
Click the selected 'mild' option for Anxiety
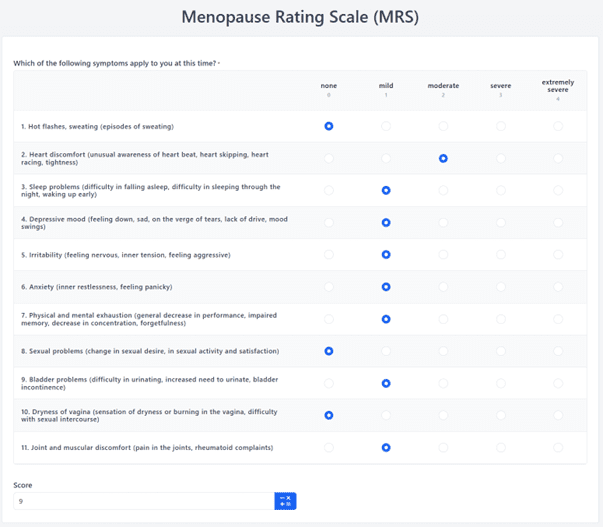pyautogui.click(x=386, y=287)
